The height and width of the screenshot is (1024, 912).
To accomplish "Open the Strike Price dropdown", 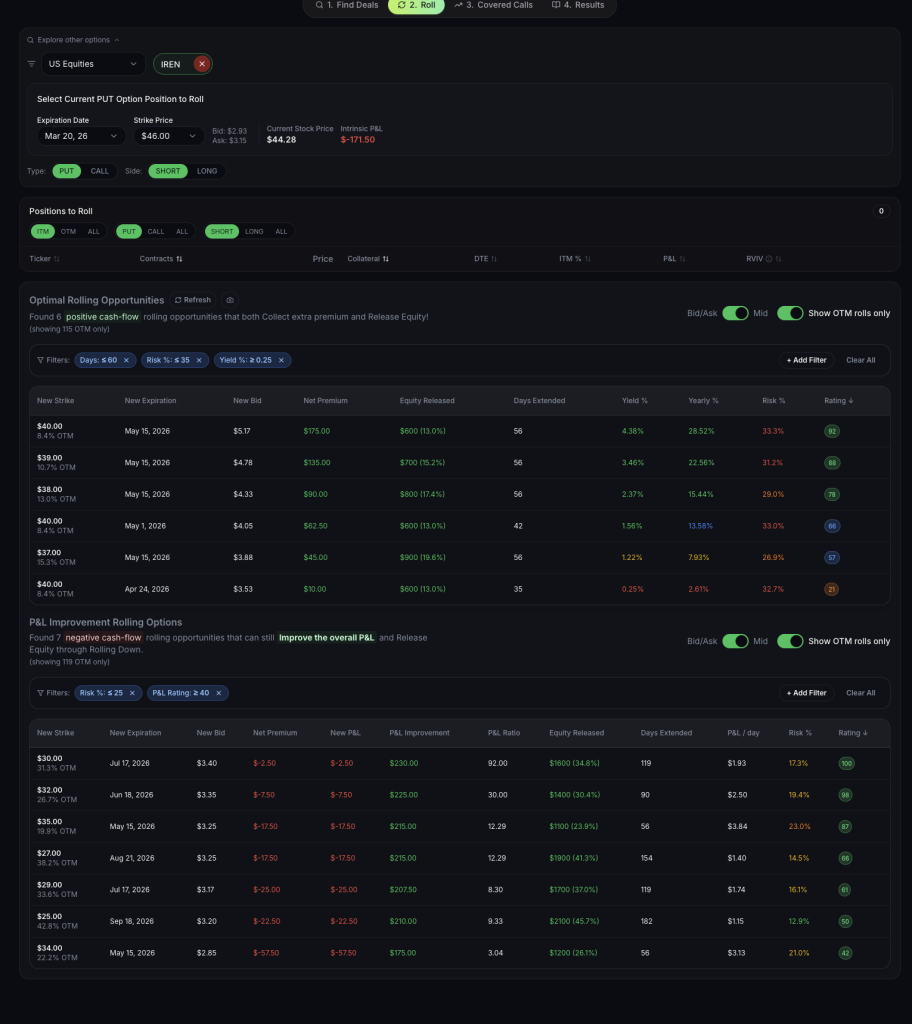I will coord(165,134).
